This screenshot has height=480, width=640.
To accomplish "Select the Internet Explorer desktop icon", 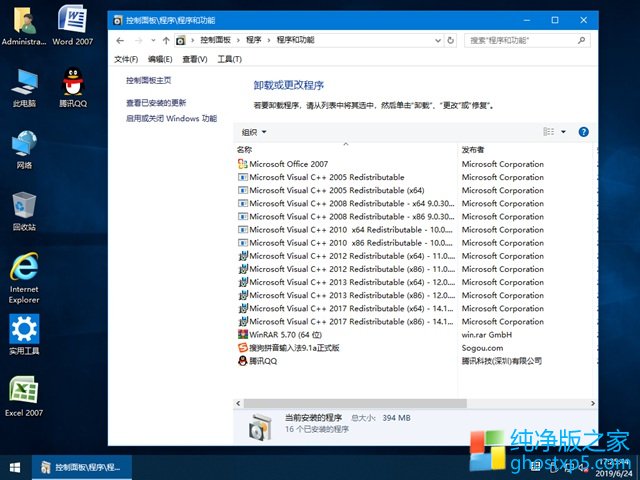I will click(24, 278).
